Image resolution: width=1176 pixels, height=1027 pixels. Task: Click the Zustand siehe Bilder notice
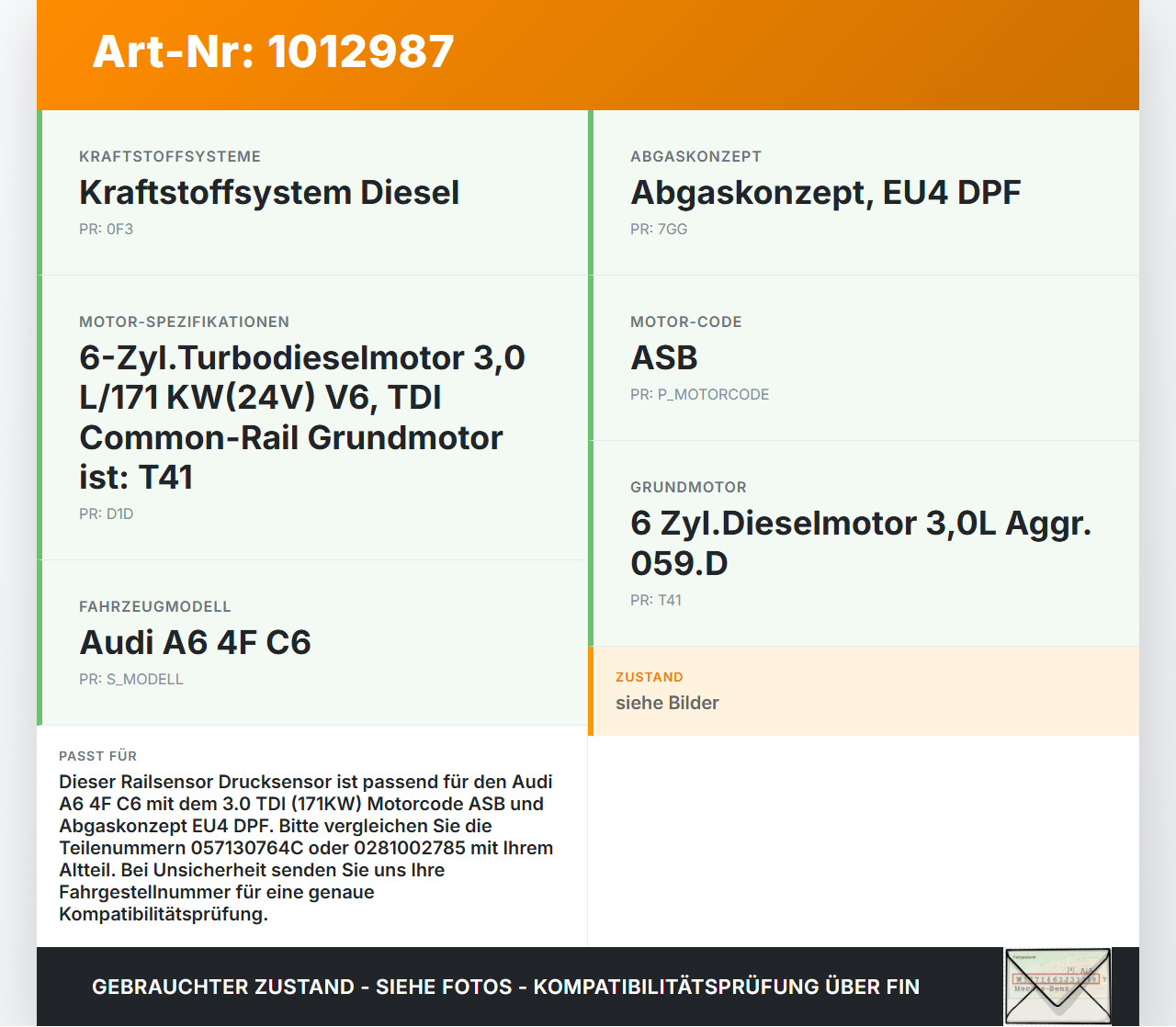[x=667, y=703]
